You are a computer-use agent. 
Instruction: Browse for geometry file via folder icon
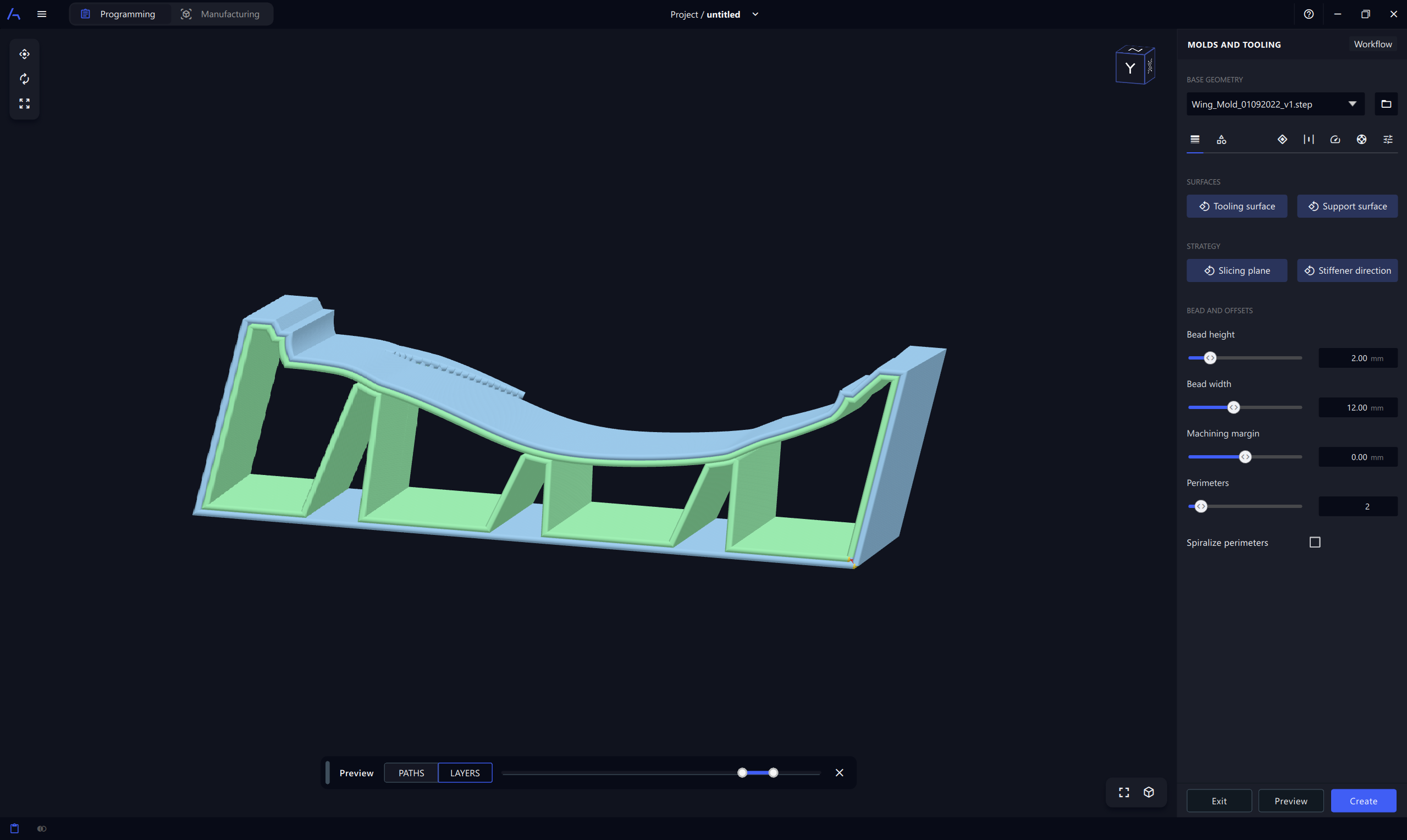1386,104
